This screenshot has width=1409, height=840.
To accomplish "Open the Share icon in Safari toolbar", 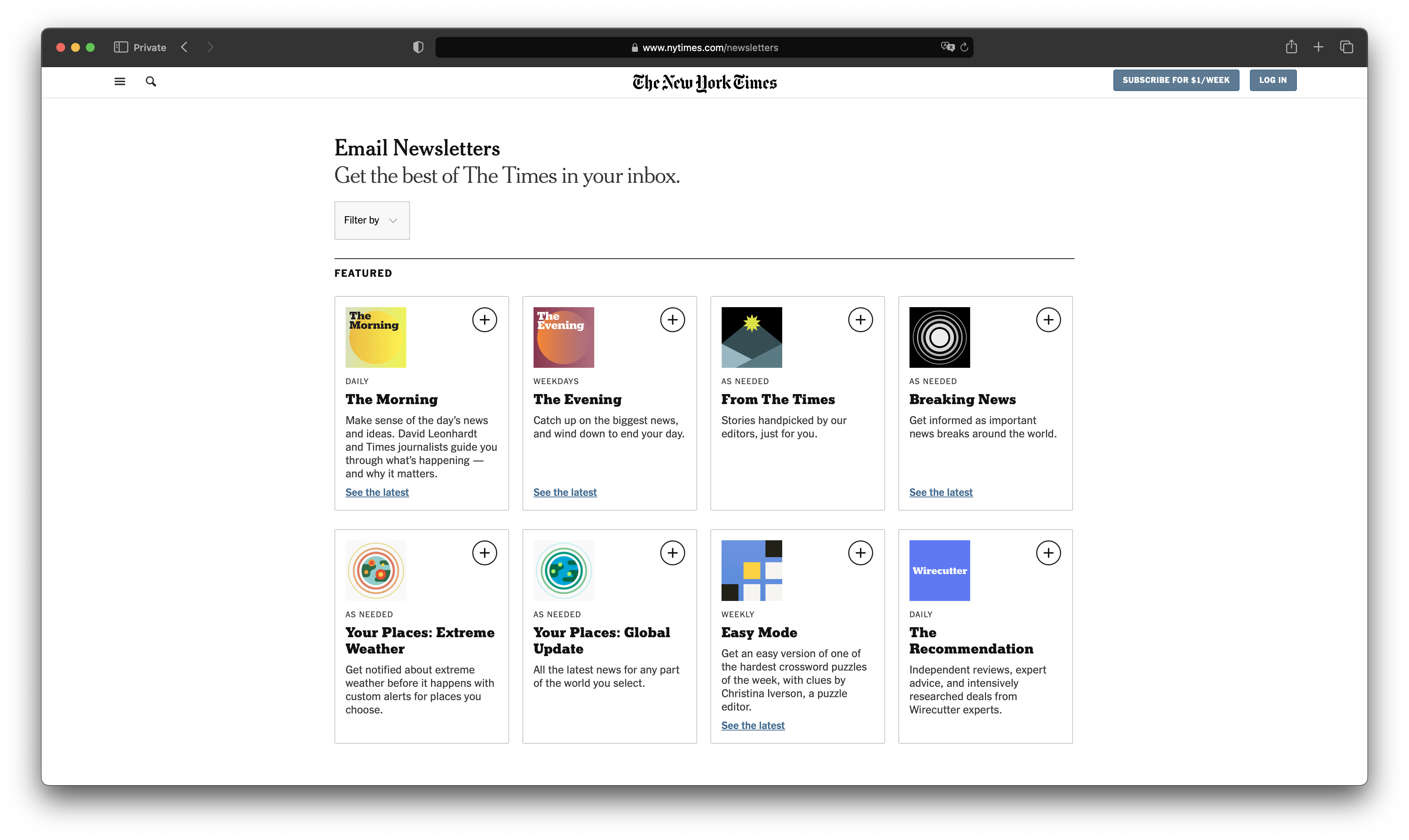I will coord(1291,46).
